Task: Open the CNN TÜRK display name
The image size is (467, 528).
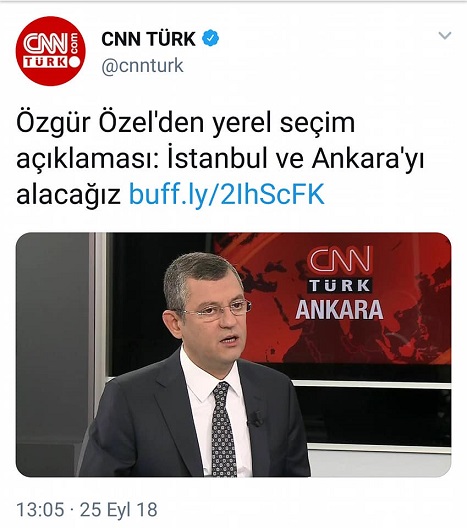Action: [148, 39]
